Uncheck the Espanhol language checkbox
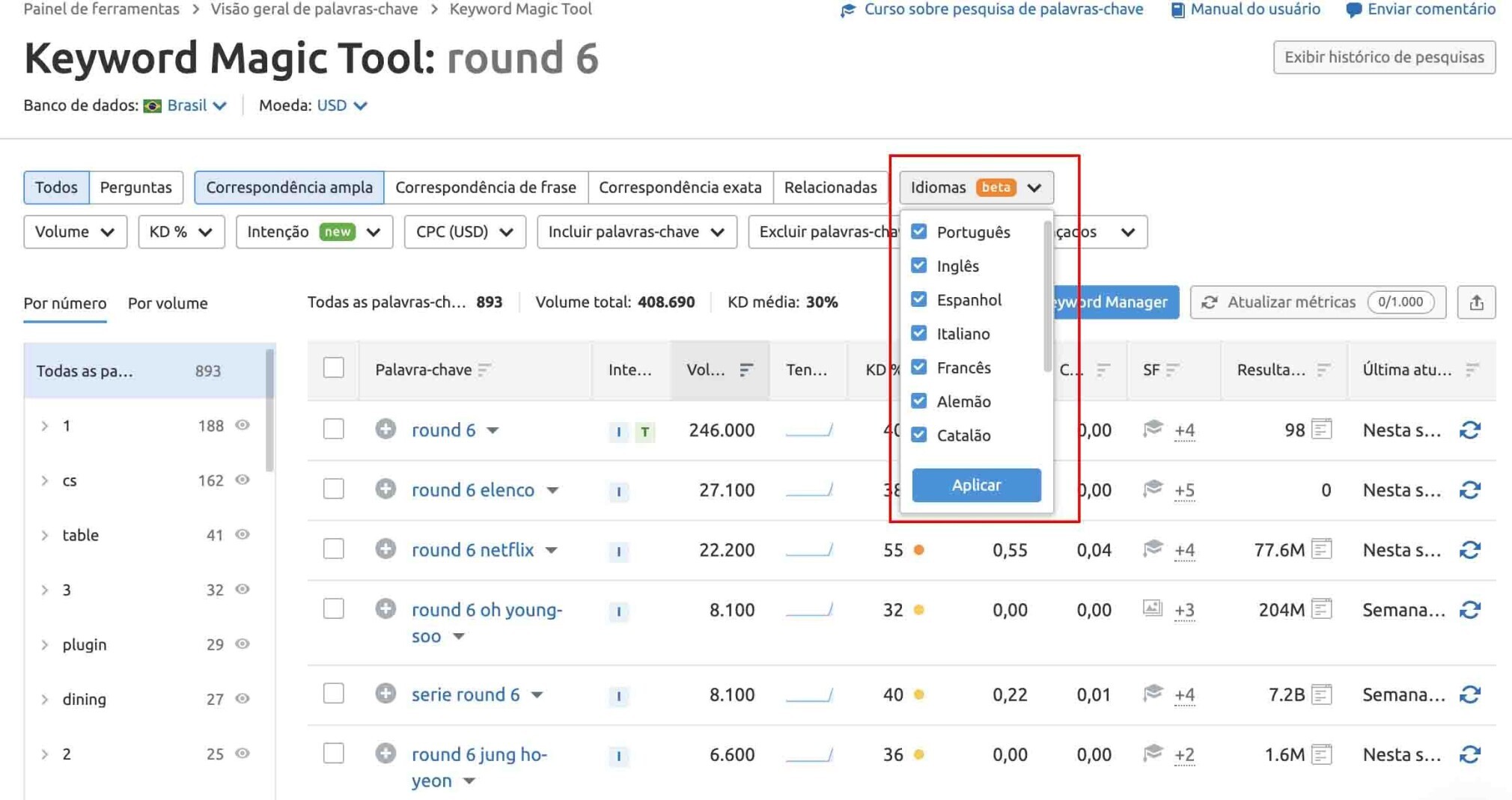The width and height of the screenshot is (1512, 800). tap(918, 299)
